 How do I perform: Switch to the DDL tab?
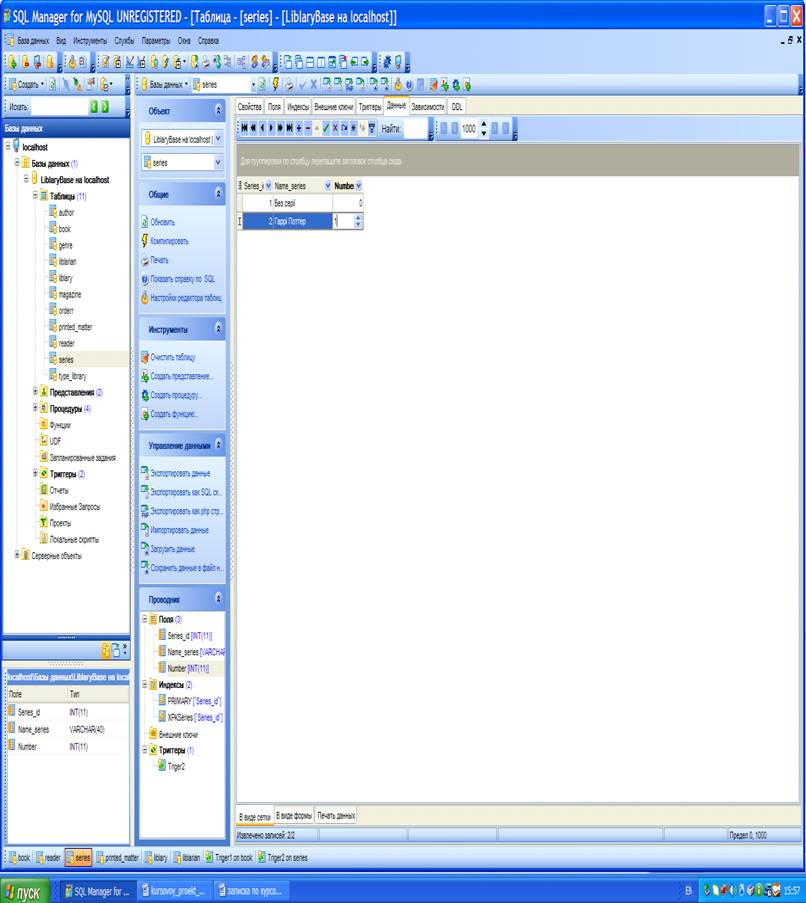pyautogui.click(x=457, y=107)
